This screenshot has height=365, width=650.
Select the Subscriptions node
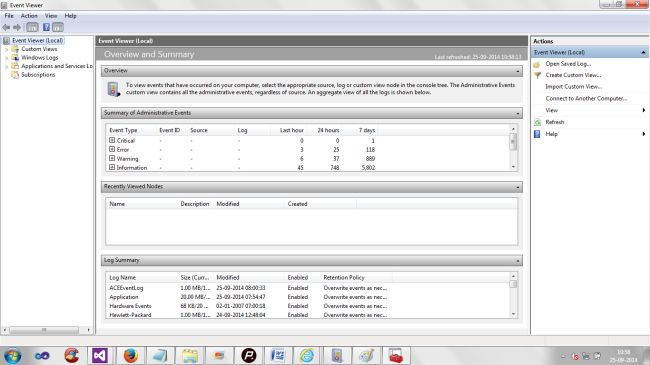38,75
